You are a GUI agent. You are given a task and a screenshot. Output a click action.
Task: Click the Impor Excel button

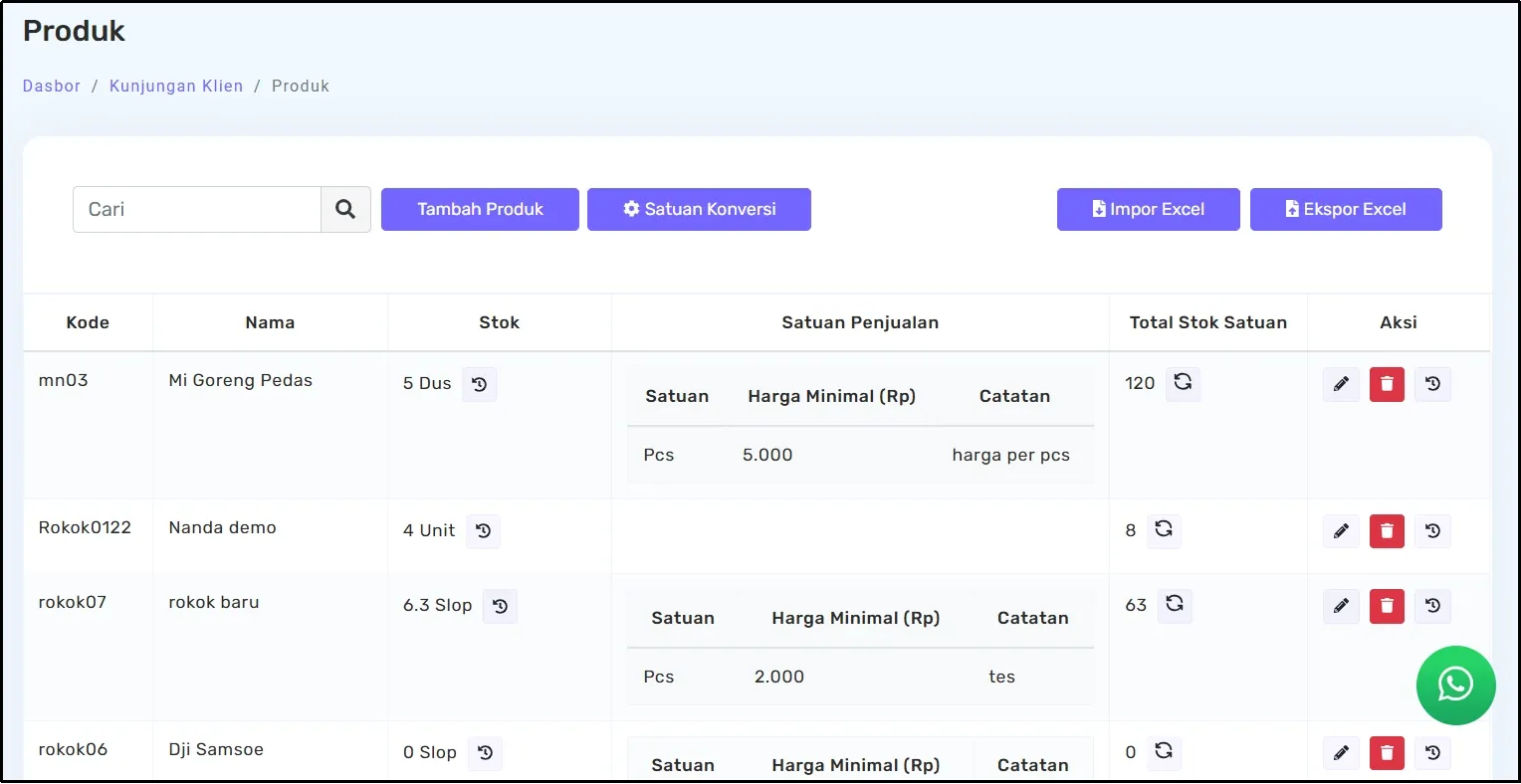(x=1148, y=209)
